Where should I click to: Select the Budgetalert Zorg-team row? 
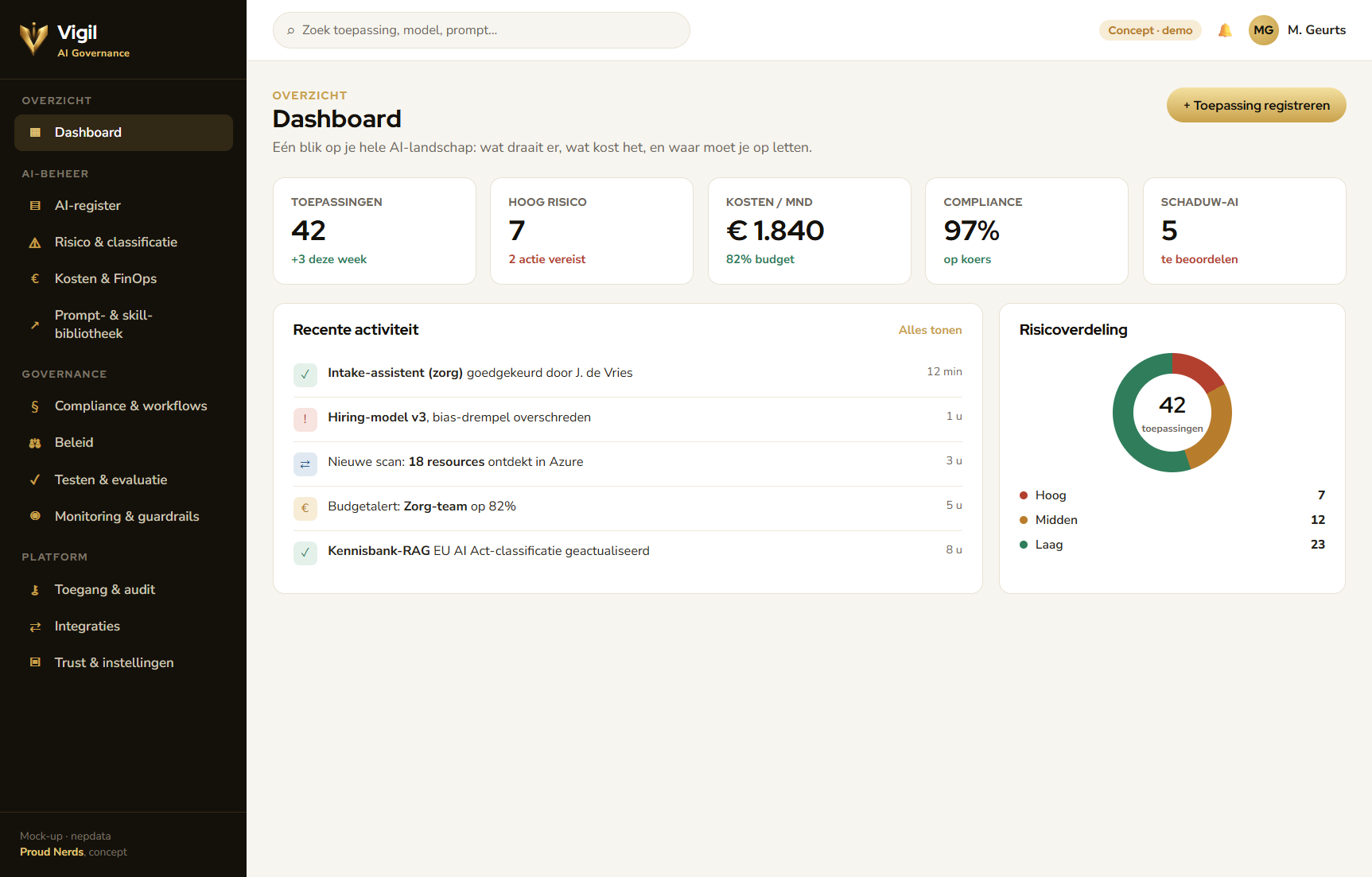(x=628, y=508)
